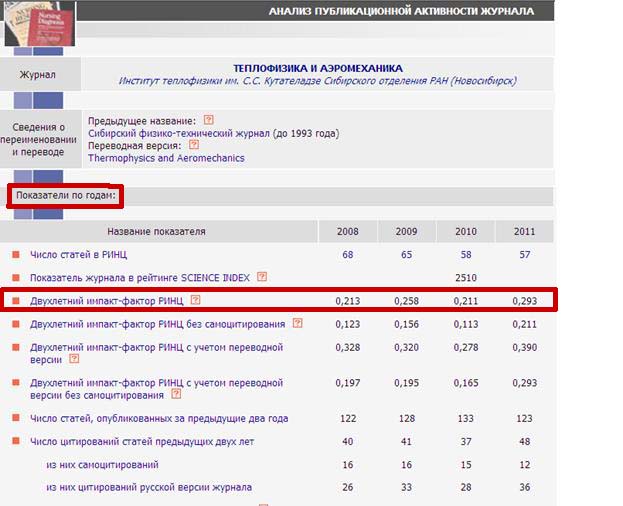Click impact factor value 0,213
Image resolution: width=623 pixels, height=506 pixels.
pos(348,301)
